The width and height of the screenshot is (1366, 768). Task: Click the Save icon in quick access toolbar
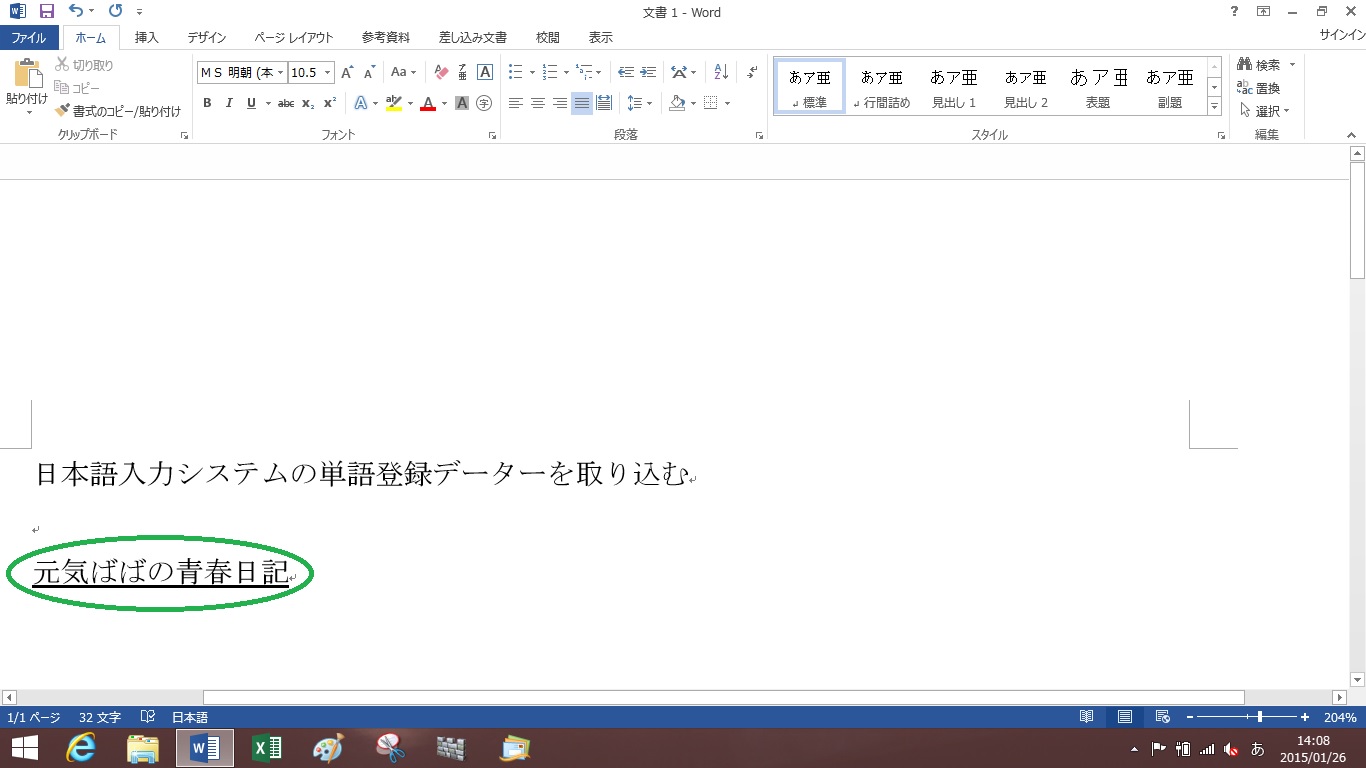click(x=46, y=12)
